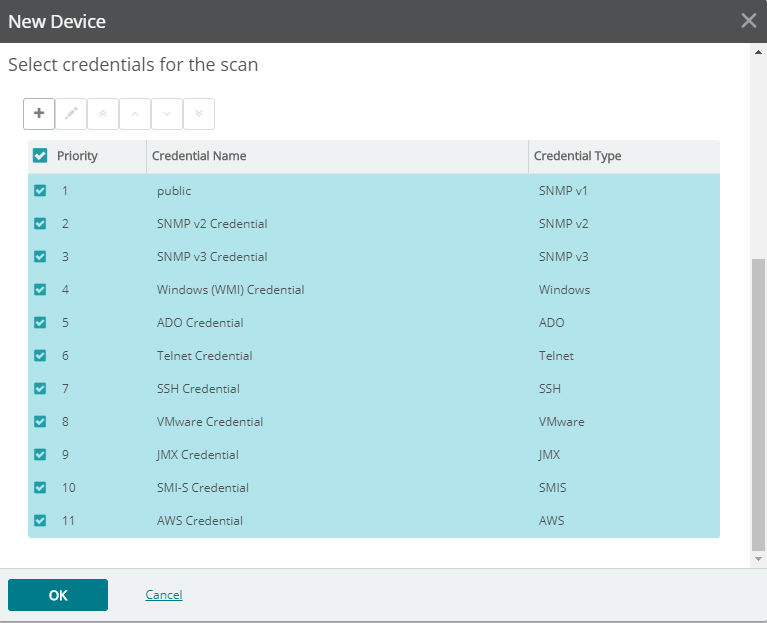Sort by the Credential Name column header
This screenshot has height=623, width=767.
(199, 156)
